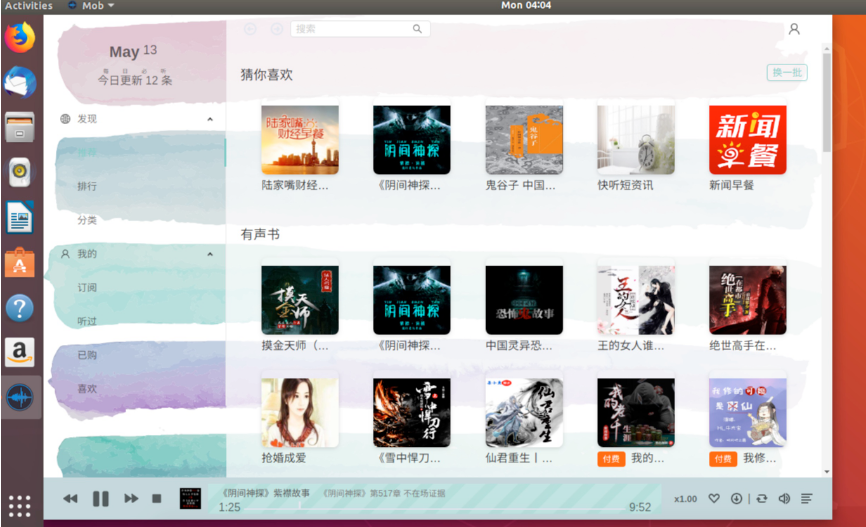Click the main content vertical scrollbar
Viewport: 866px width, 527px height.
[827, 102]
